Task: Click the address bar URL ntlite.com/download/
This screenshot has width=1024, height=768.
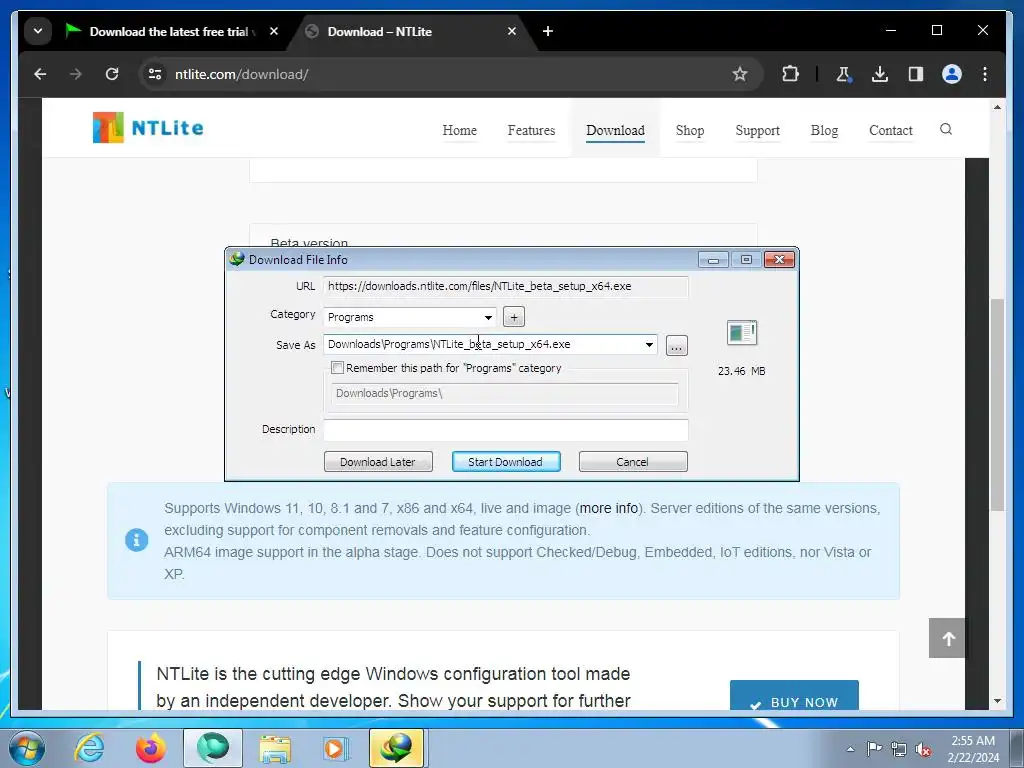Action: tap(242, 74)
